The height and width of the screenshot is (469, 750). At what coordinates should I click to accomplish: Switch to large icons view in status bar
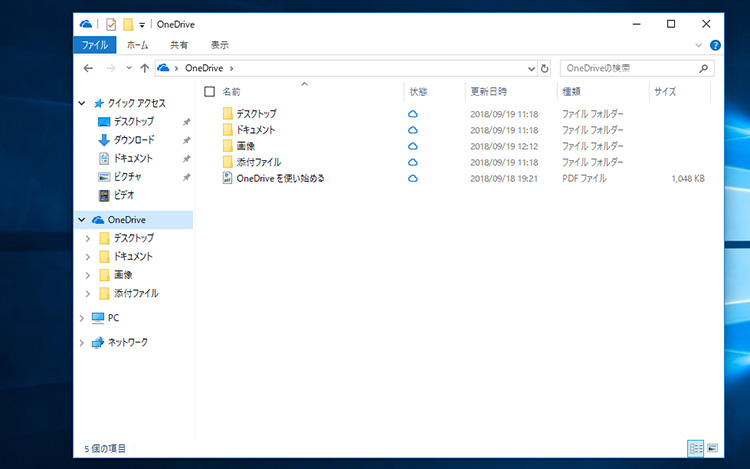pos(712,448)
